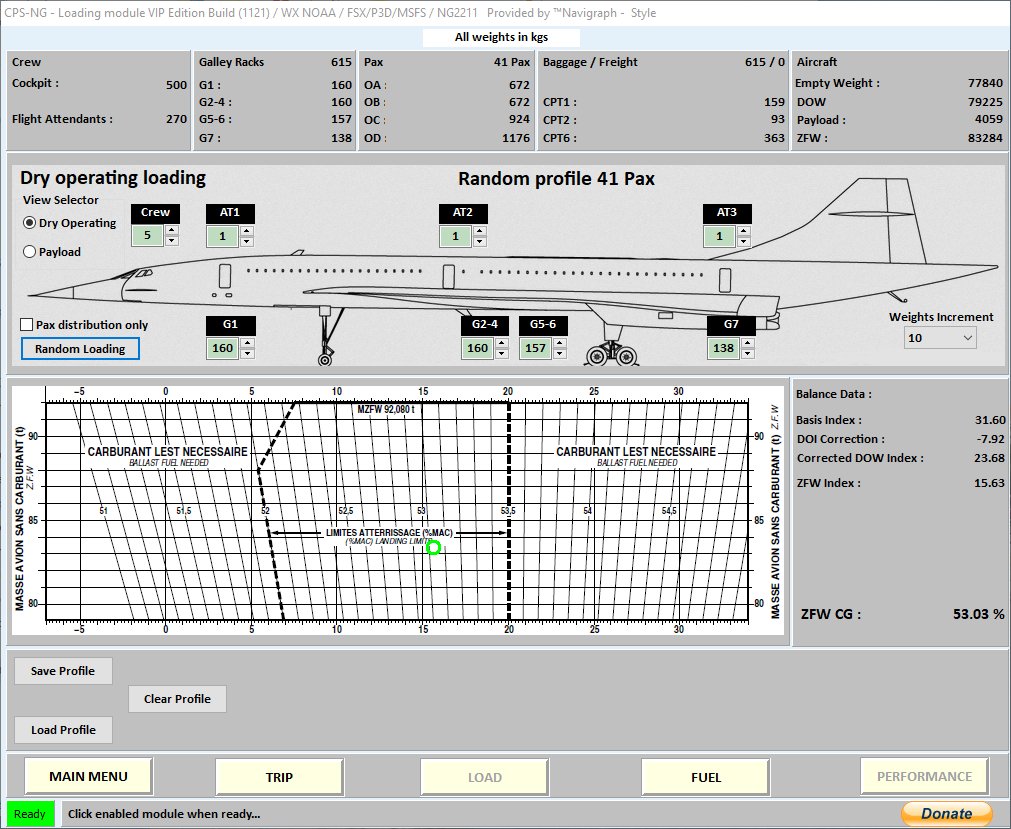
Task: Click the green ZFW marker on chart
Action: pyautogui.click(x=433, y=547)
